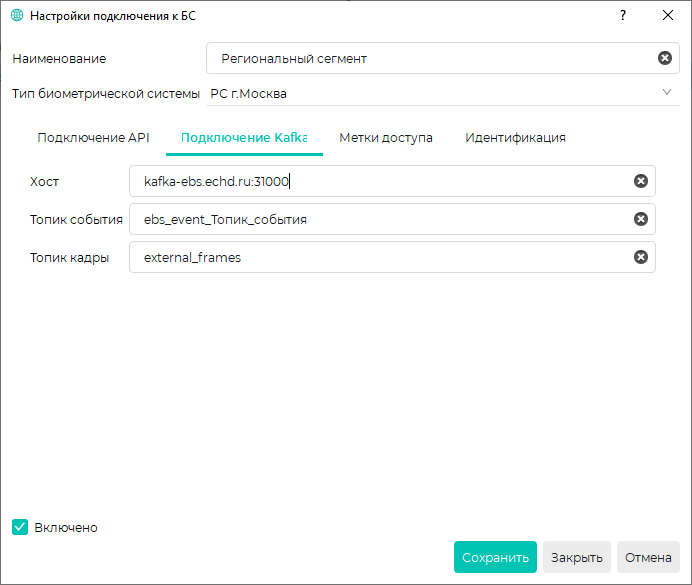
Task: Go to the Идентификация tab
Action: [515, 138]
